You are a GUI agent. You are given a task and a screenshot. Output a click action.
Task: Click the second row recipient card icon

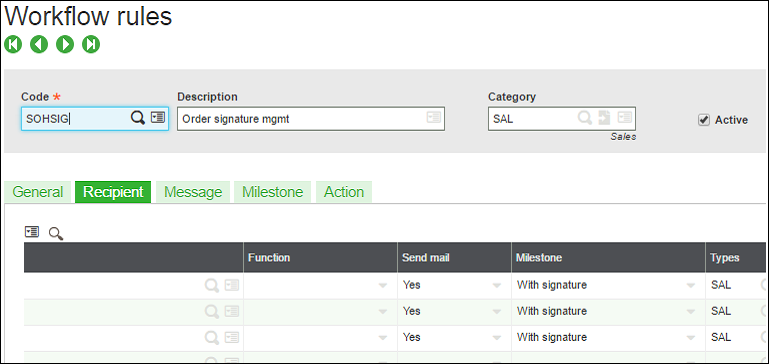tap(232, 311)
